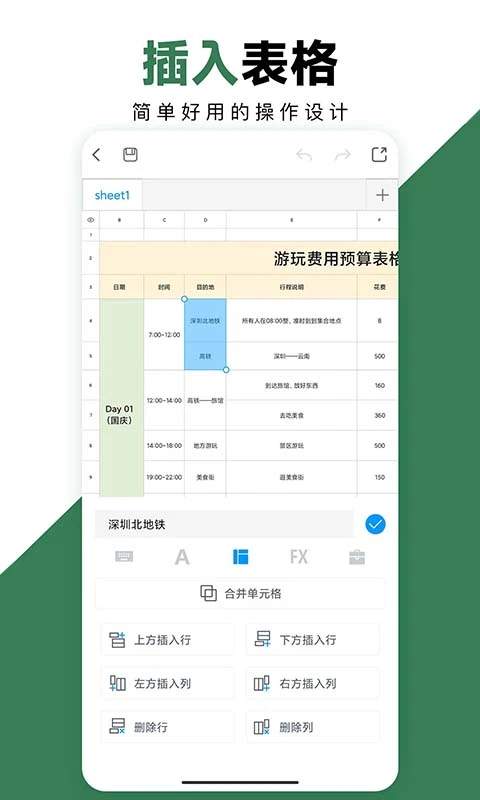Open the keyboard input tab

124,557
